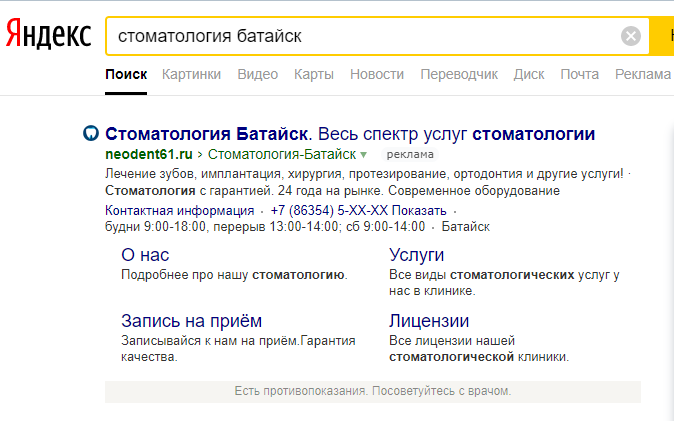Open the Диск service link
Viewport: 674px width, 421px height.
point(529,74)
